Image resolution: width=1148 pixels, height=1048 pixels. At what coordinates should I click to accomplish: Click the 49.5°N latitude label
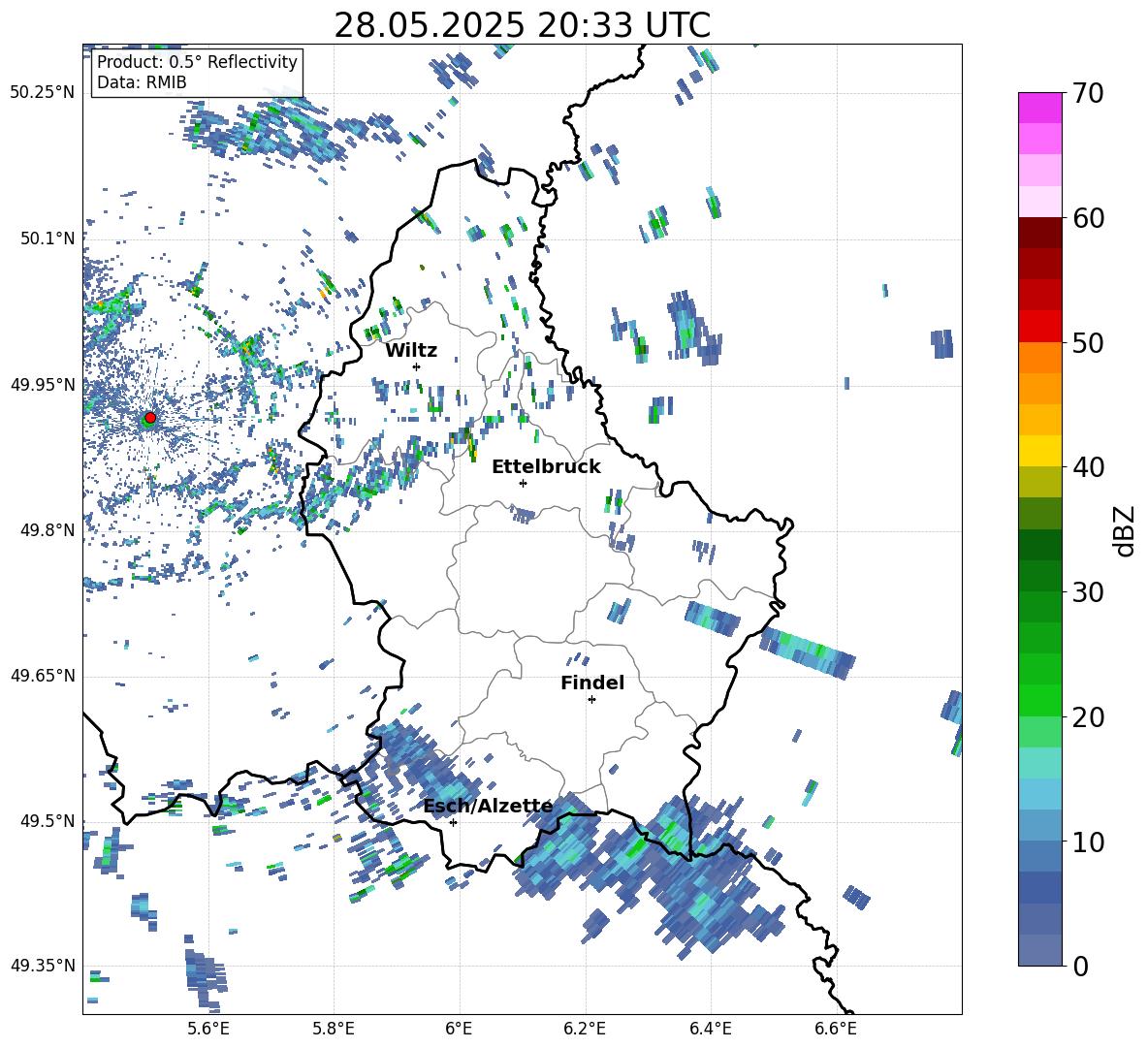click(x=48, y=821)
